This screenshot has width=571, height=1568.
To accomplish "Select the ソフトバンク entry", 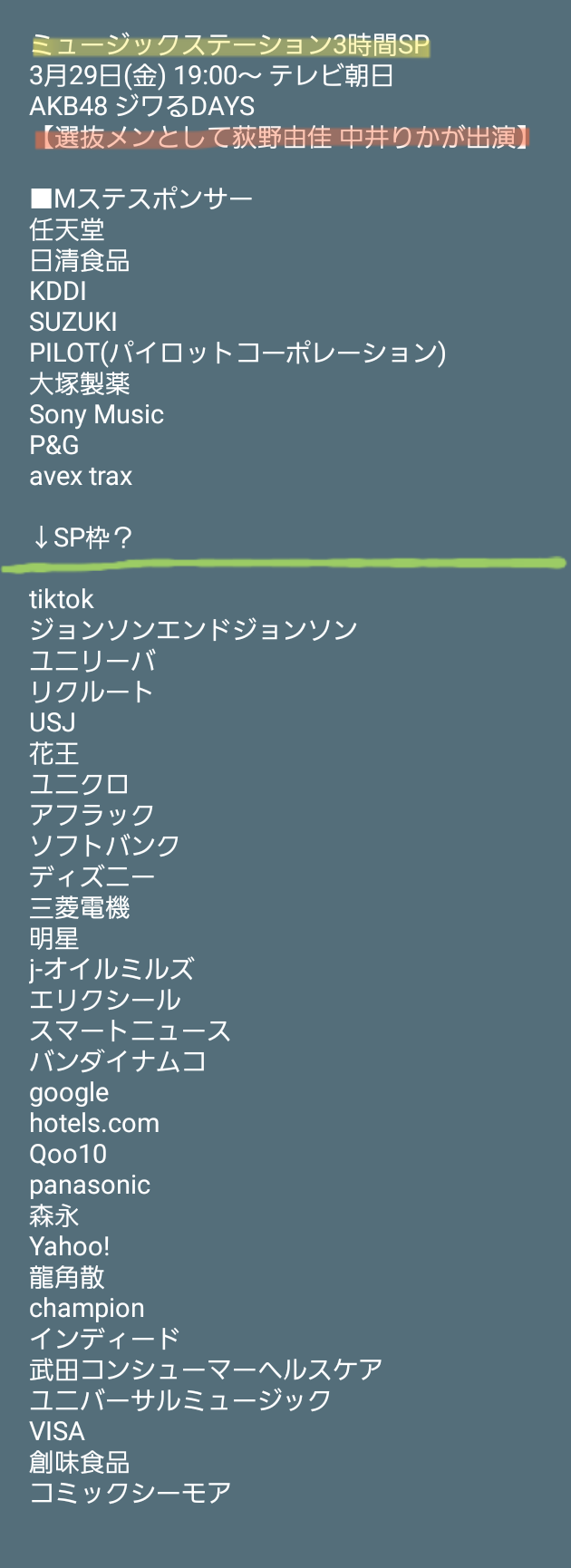I will click(x=105, y=847).
